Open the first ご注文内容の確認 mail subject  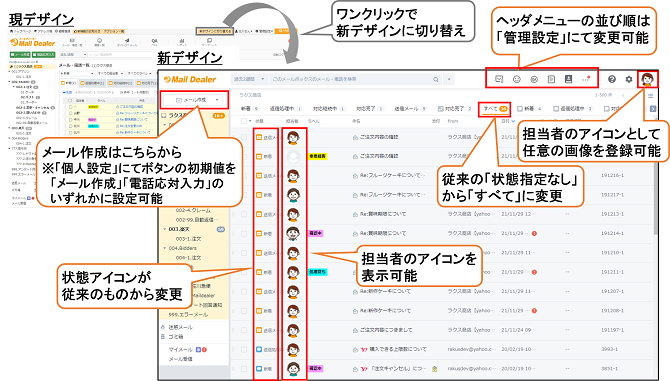point(379,137)
